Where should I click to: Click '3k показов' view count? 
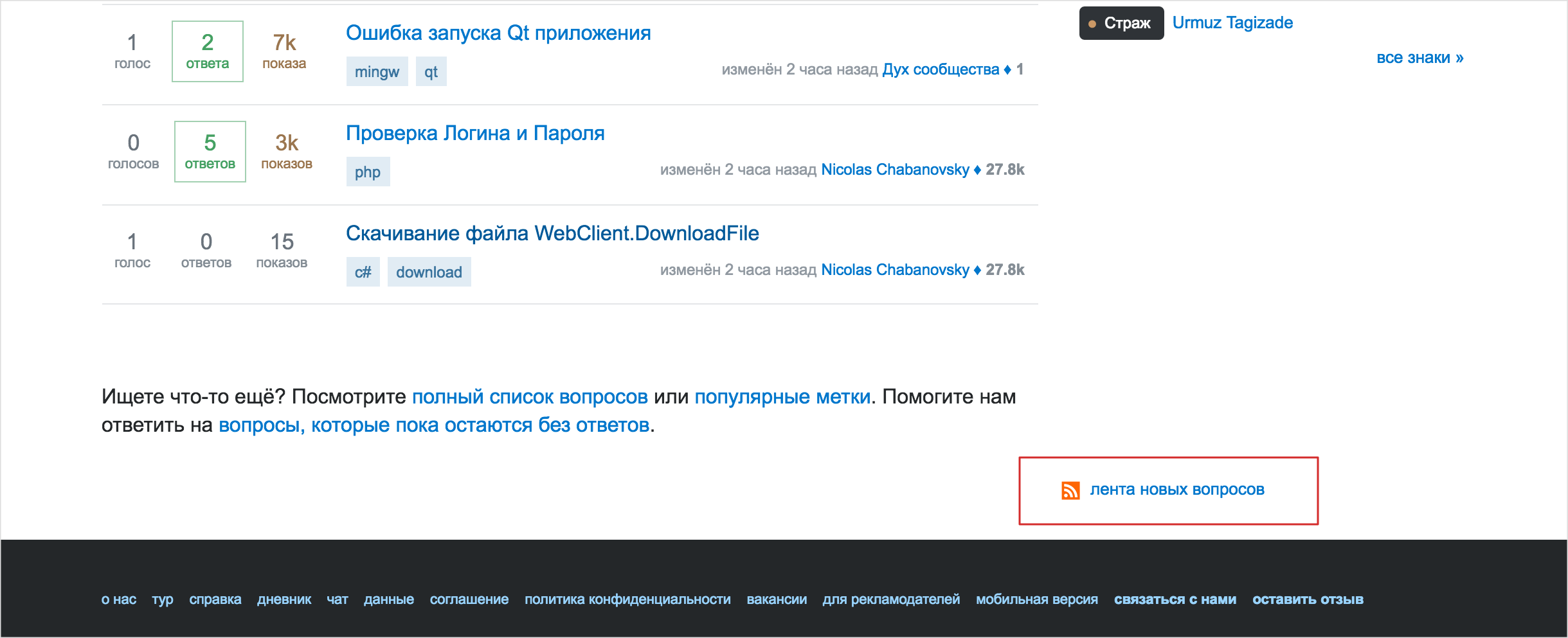[x=287, y=152]
